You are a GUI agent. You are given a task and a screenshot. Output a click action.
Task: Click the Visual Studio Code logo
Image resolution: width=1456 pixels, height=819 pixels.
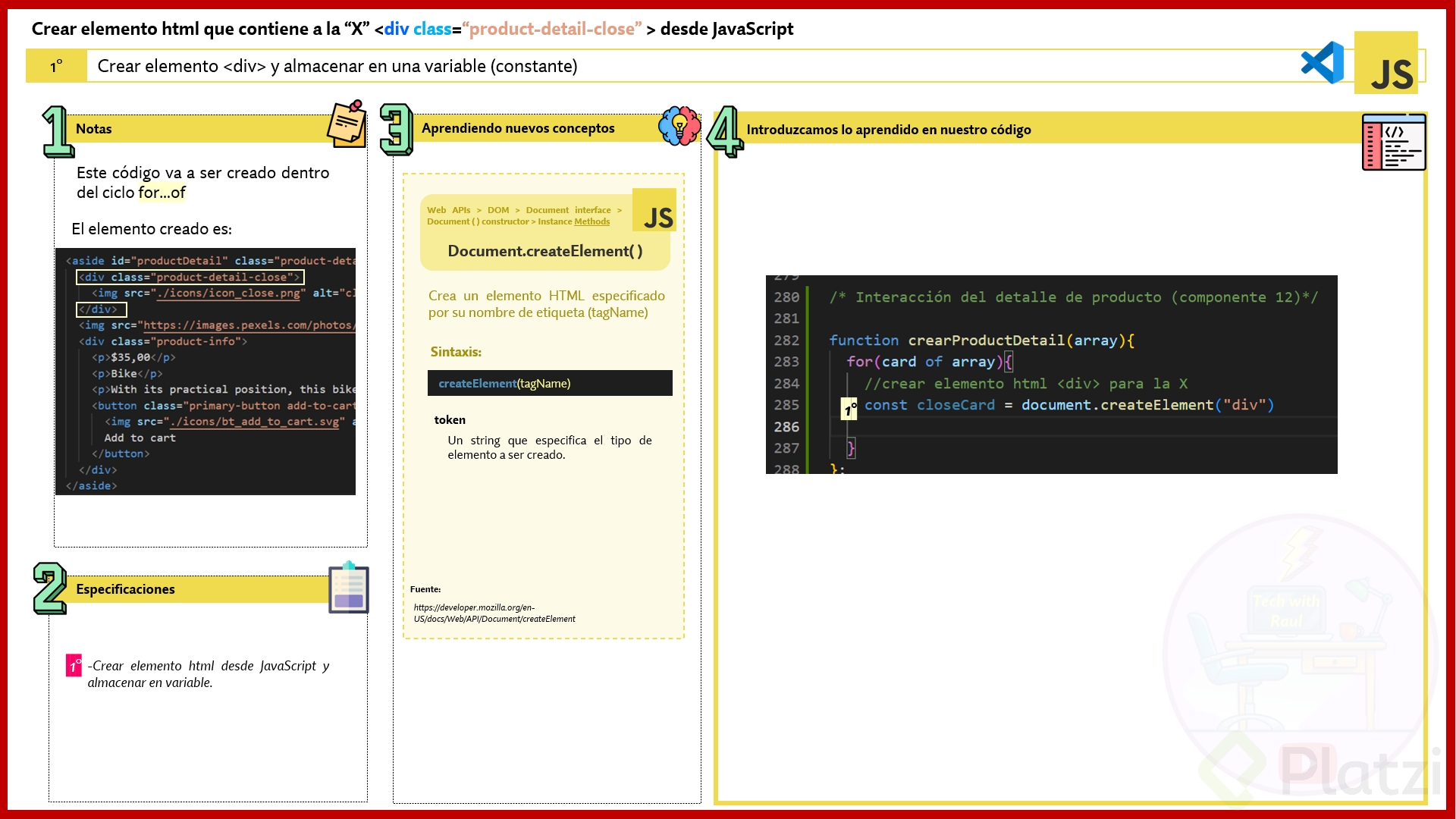tap(1323, 63)
